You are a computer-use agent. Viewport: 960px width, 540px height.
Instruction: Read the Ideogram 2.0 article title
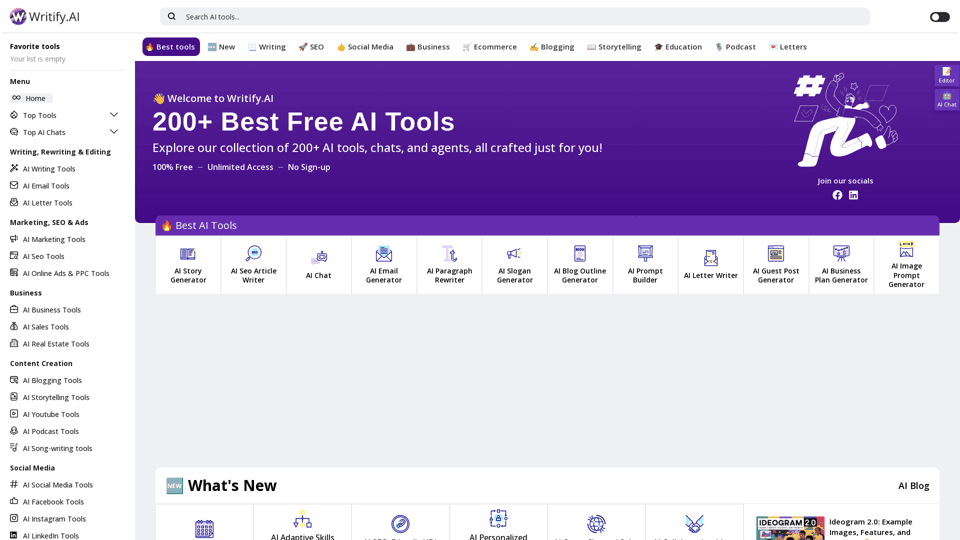[x=871, y=527]
